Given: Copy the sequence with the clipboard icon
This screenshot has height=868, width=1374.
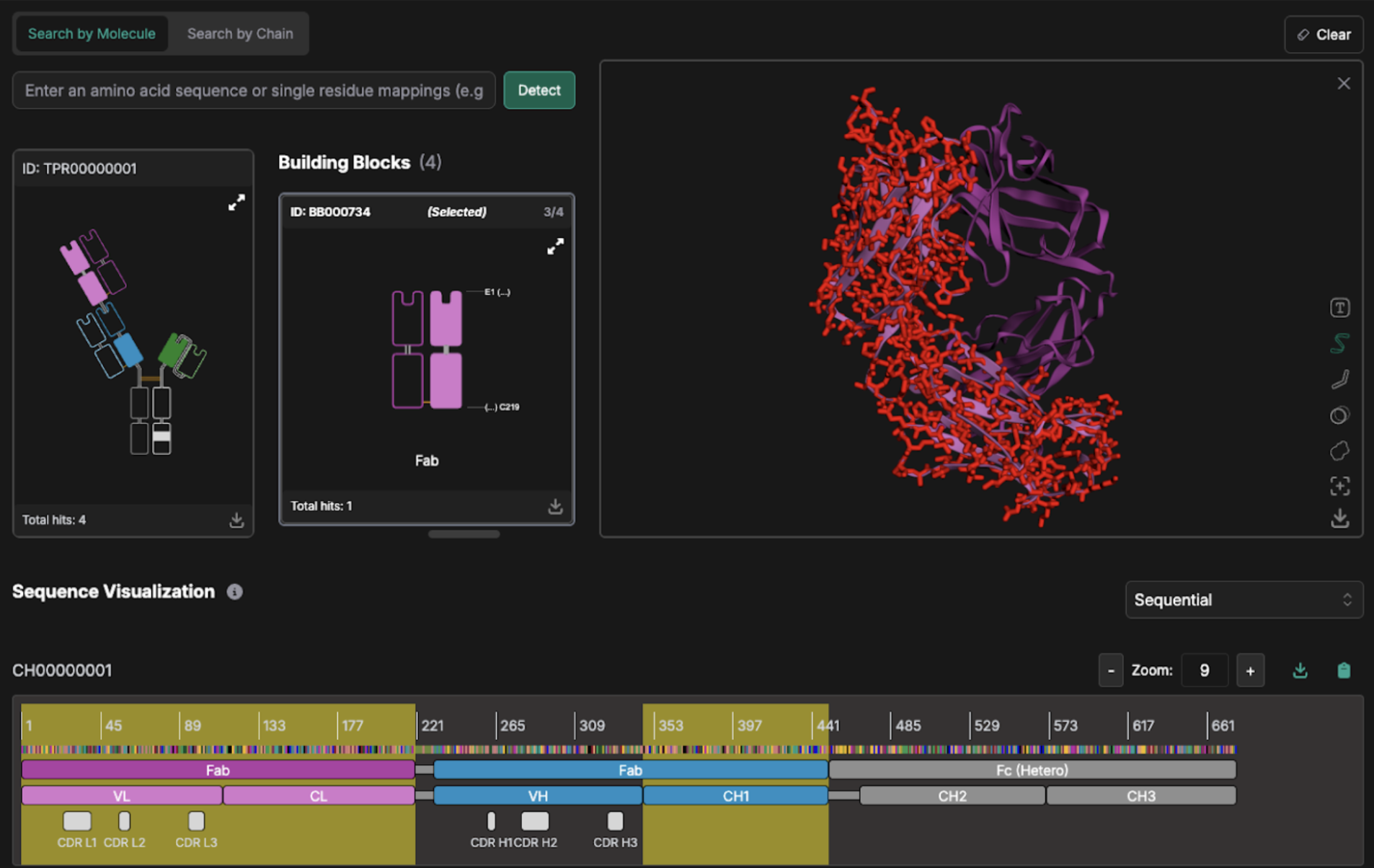Looking at the screenshot, I should click(x=1344, y=670).
